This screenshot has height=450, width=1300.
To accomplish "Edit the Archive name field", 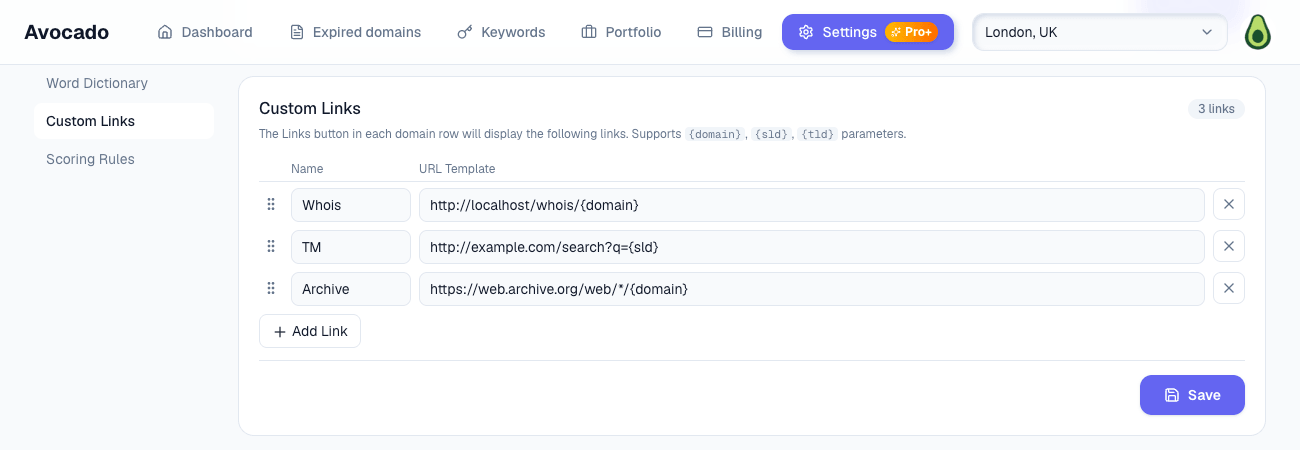I will coord(351,289).
